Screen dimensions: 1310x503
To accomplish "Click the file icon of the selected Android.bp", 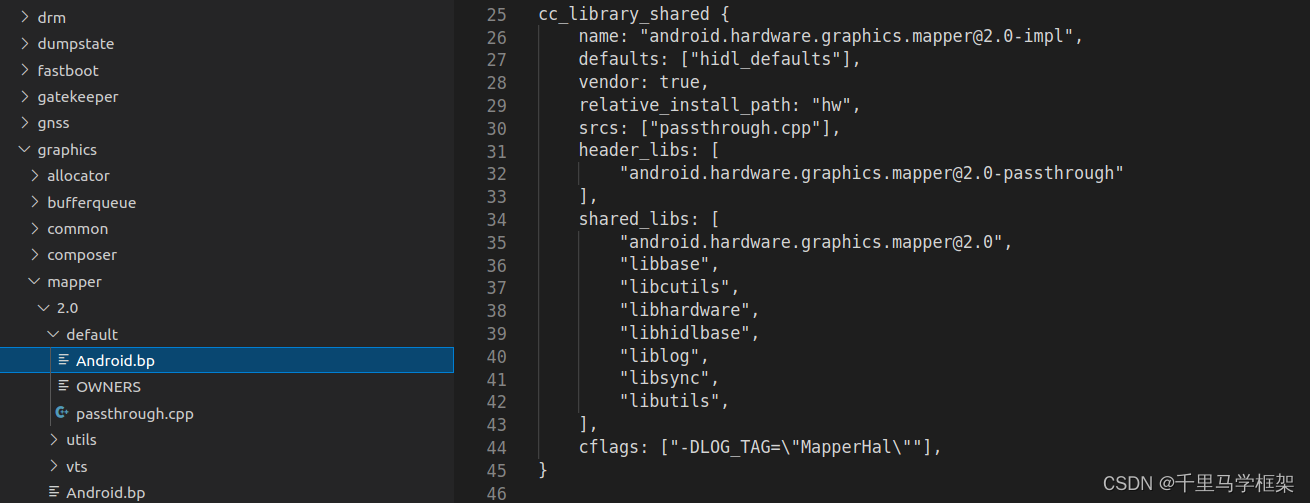I will (x=64, y=360).
